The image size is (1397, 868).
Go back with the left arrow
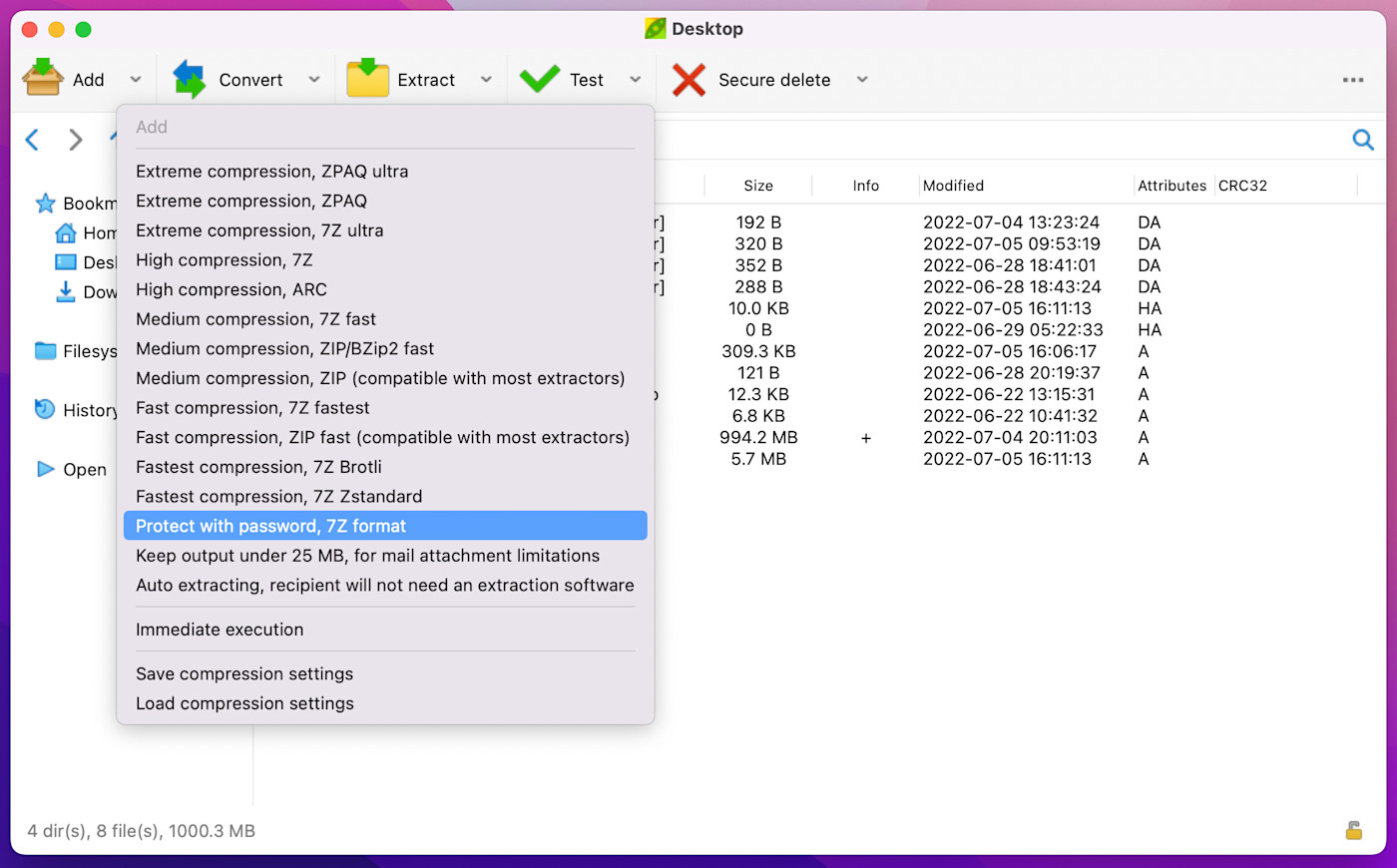tap(32, 140)
